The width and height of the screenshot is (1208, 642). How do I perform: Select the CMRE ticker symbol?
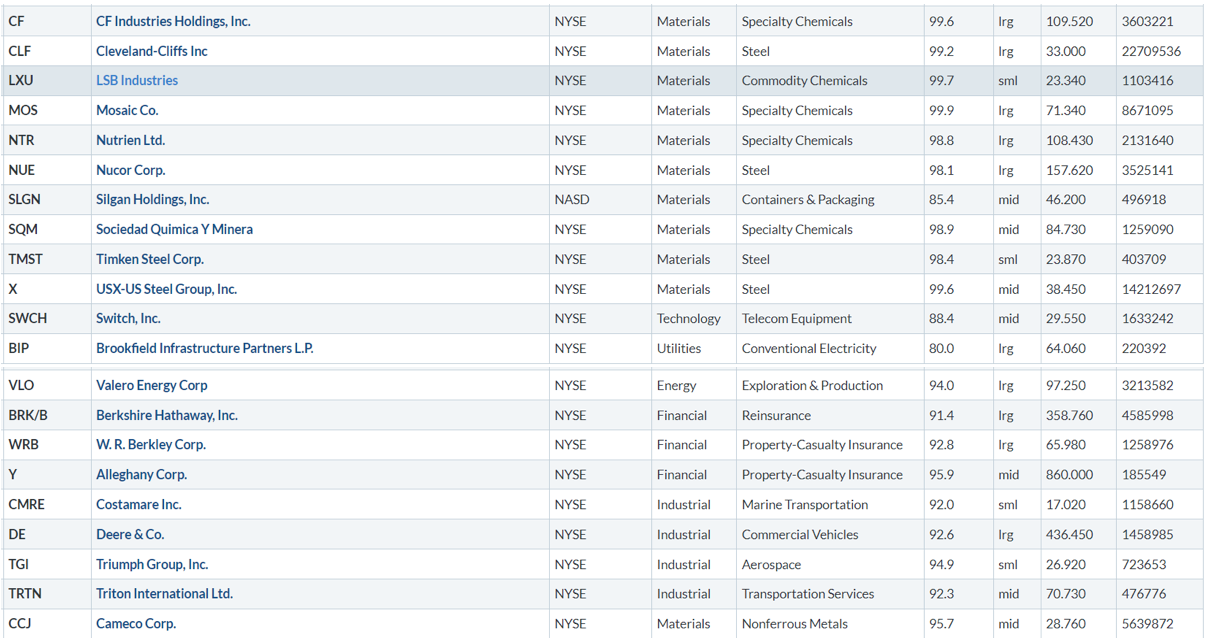coord(26,505)
